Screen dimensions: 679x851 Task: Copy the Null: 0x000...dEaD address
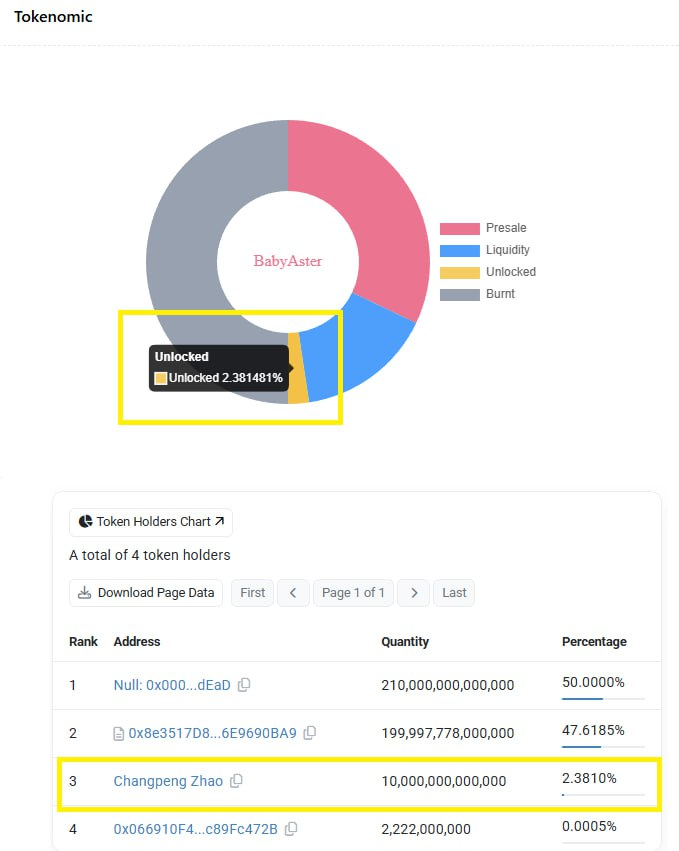pos(244,684)
